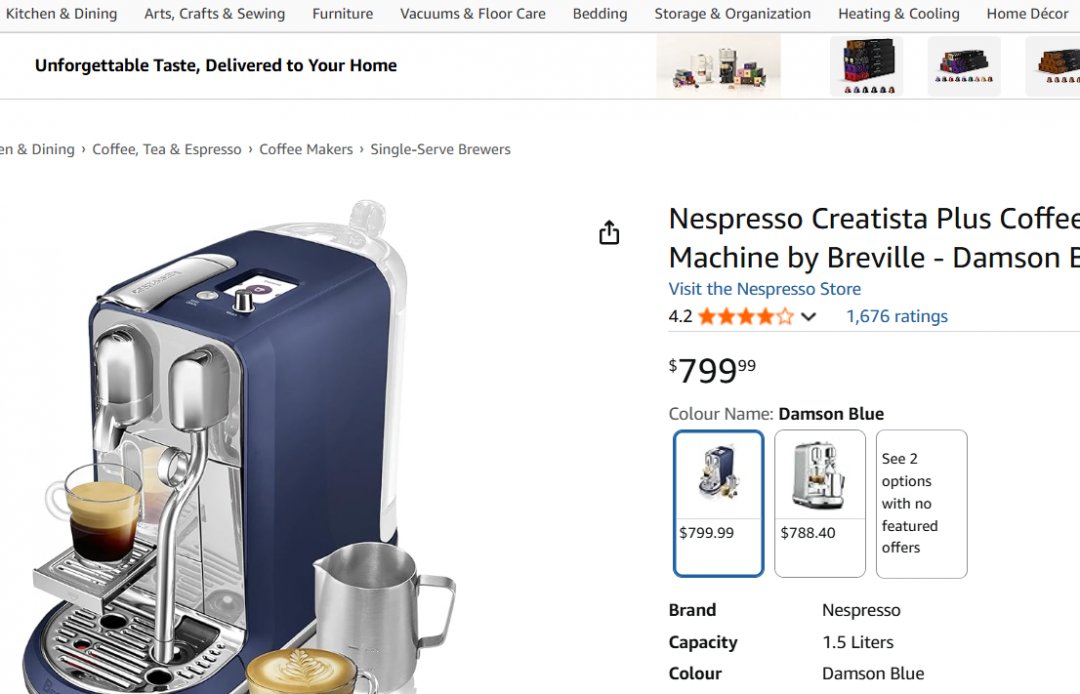Click the Heating & Cooling menu item

pyautogui.click(x=899, y=14)
